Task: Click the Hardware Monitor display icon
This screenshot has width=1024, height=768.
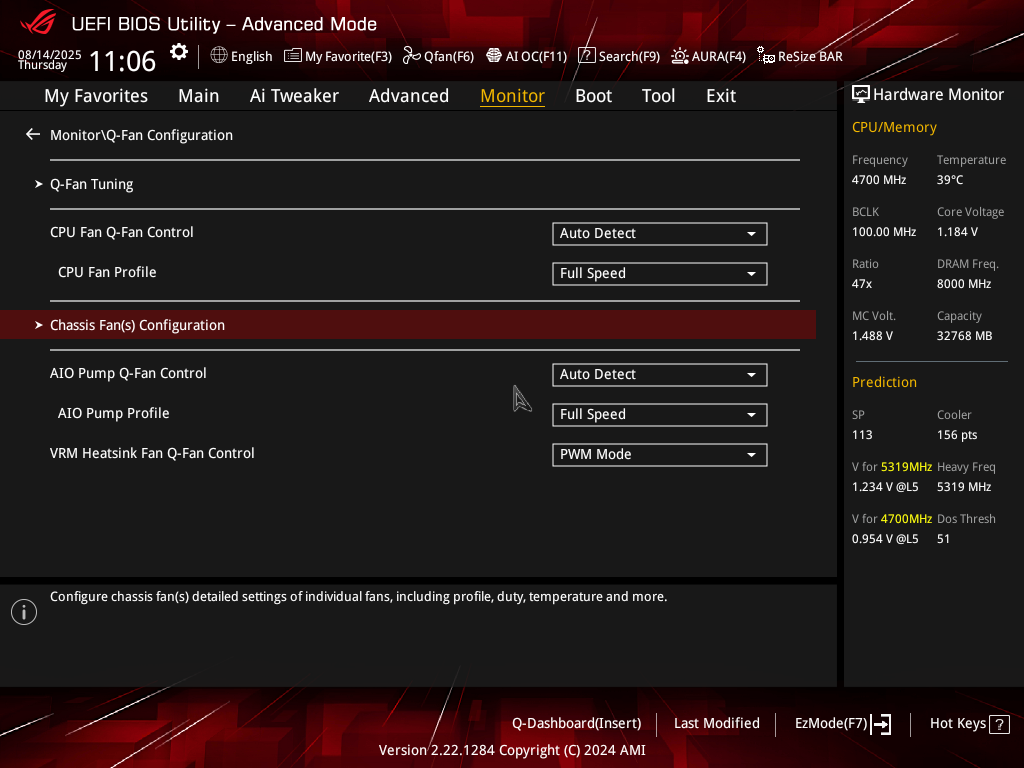Action: click(x=861, y=95)
